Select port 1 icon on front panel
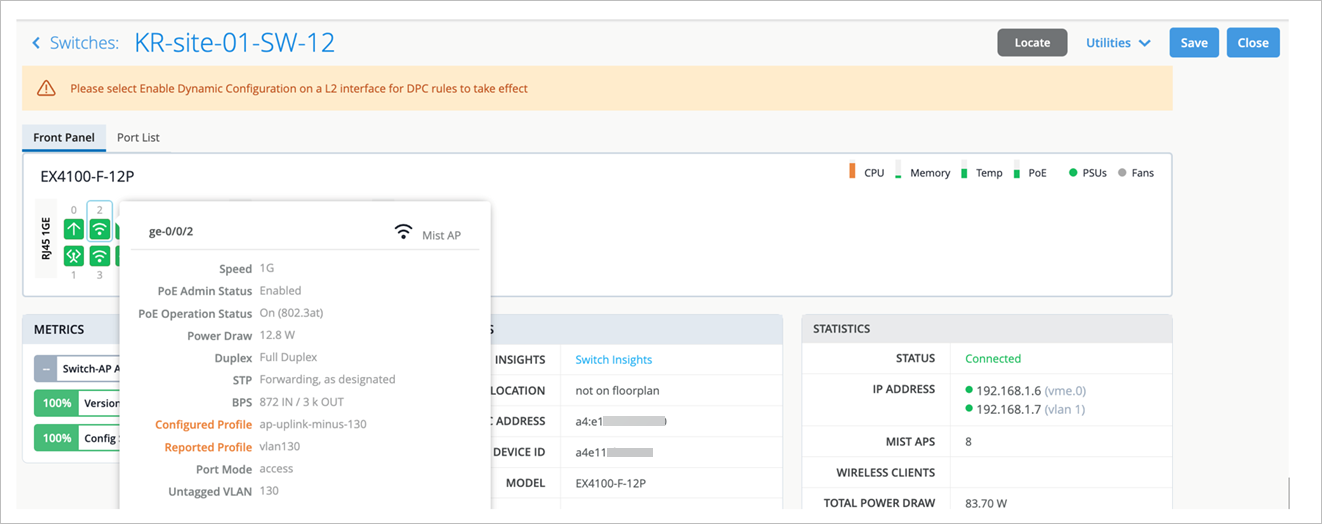The image size is (1322, 524). [x=74, y=256]
